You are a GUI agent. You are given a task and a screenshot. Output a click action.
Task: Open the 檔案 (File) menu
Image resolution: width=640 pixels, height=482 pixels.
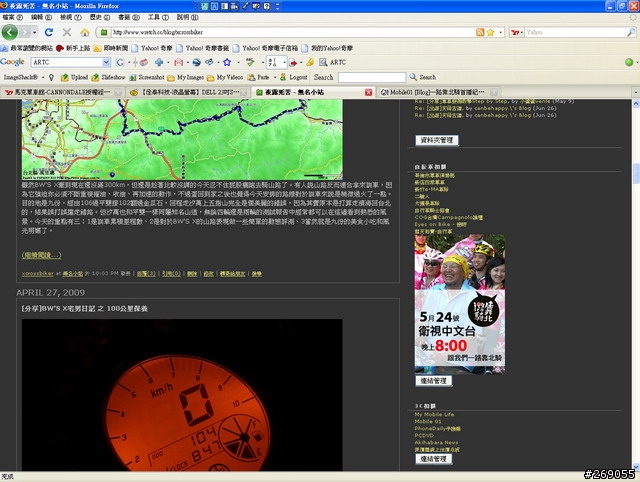click(x=12, y=17)
